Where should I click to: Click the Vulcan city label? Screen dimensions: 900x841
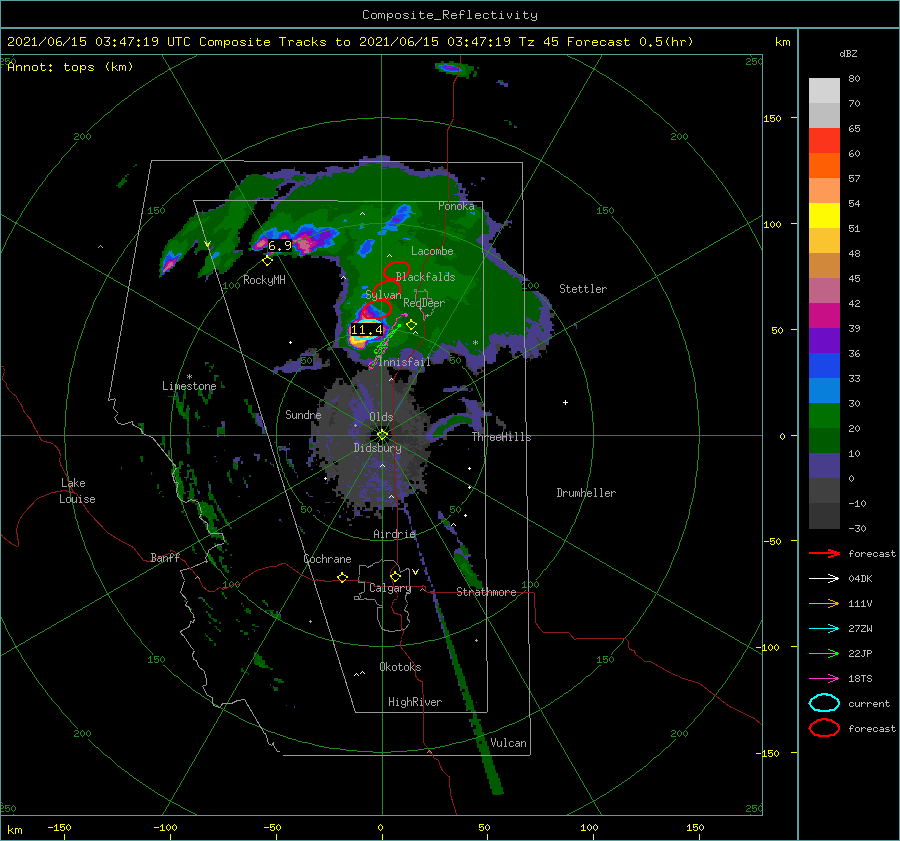(508, 743)
